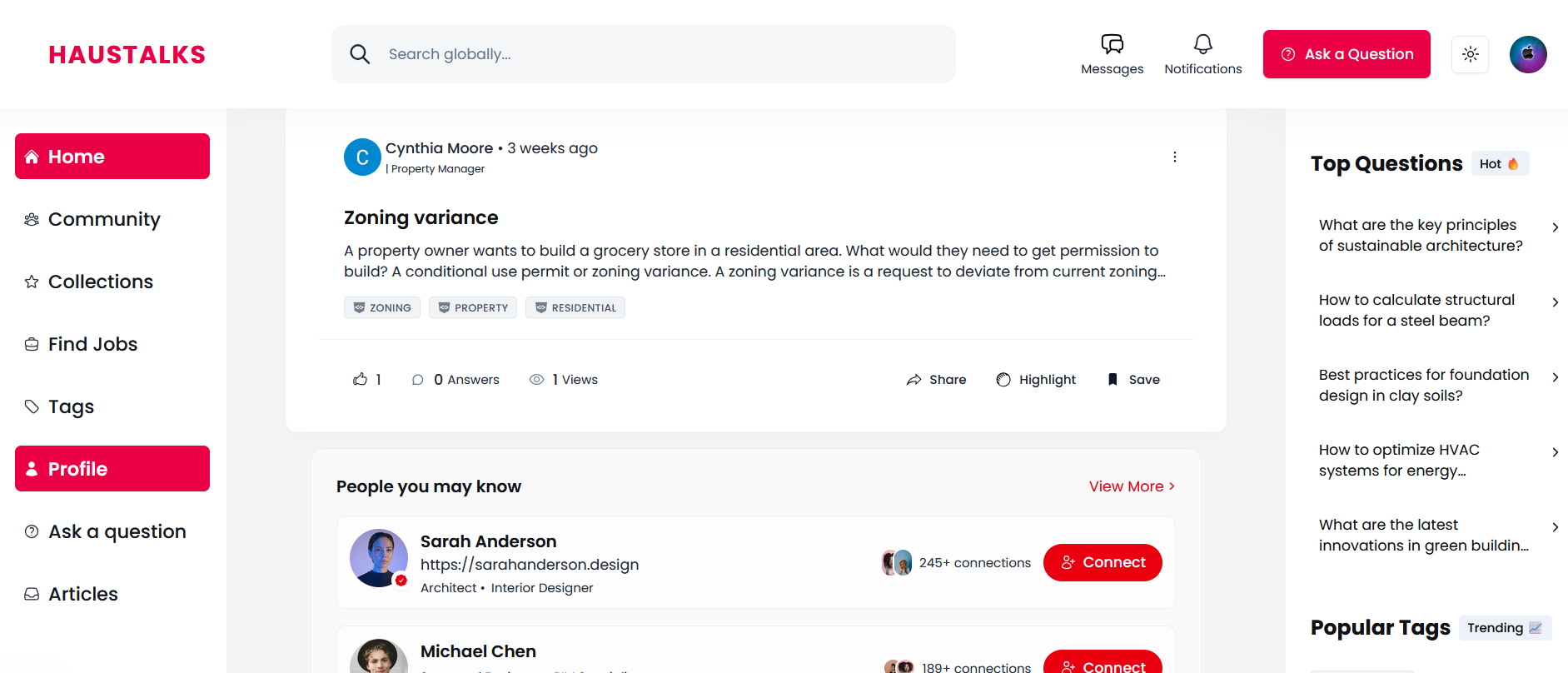The image size is (1568, 673).
Task: Connect with Sarah Anderson
Action: [1102, 562]
